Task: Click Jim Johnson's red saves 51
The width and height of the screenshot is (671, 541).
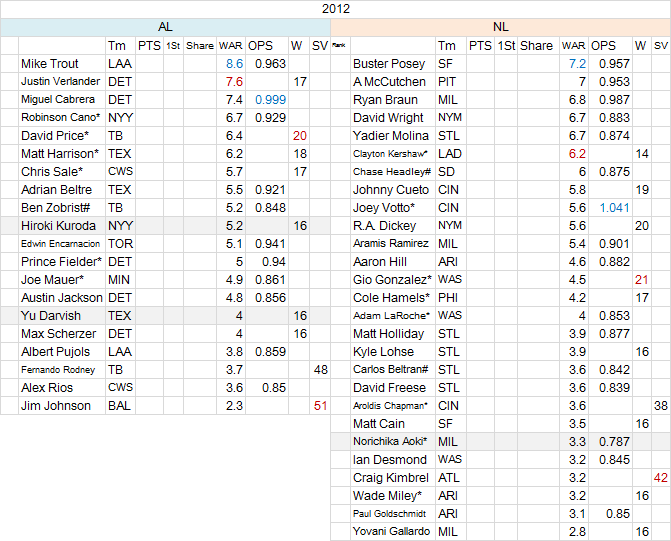Action: (320, 405)
